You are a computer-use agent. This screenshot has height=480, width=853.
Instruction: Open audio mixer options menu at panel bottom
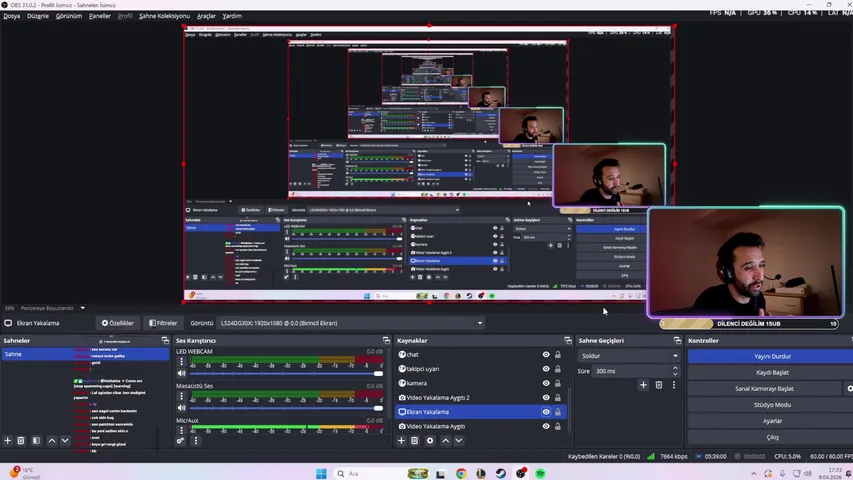(x=196, y=441)
